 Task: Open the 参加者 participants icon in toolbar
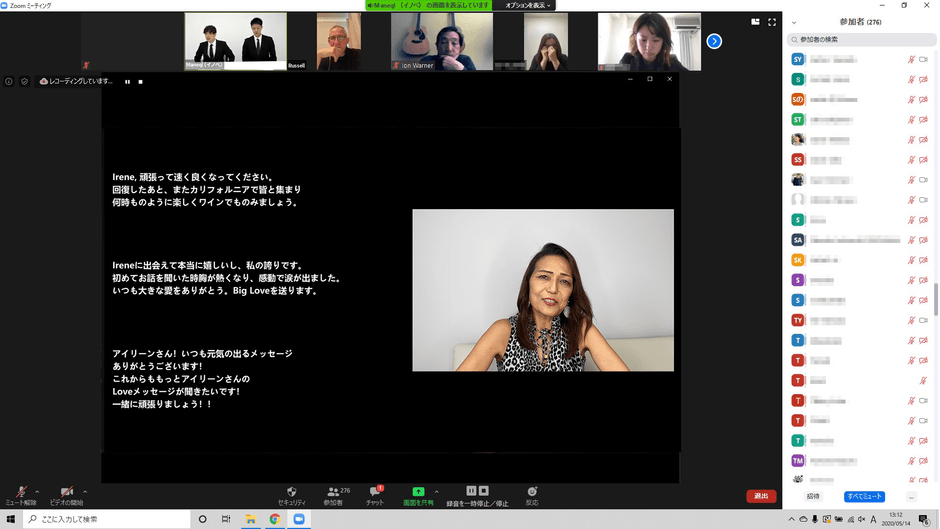(333, 492)
